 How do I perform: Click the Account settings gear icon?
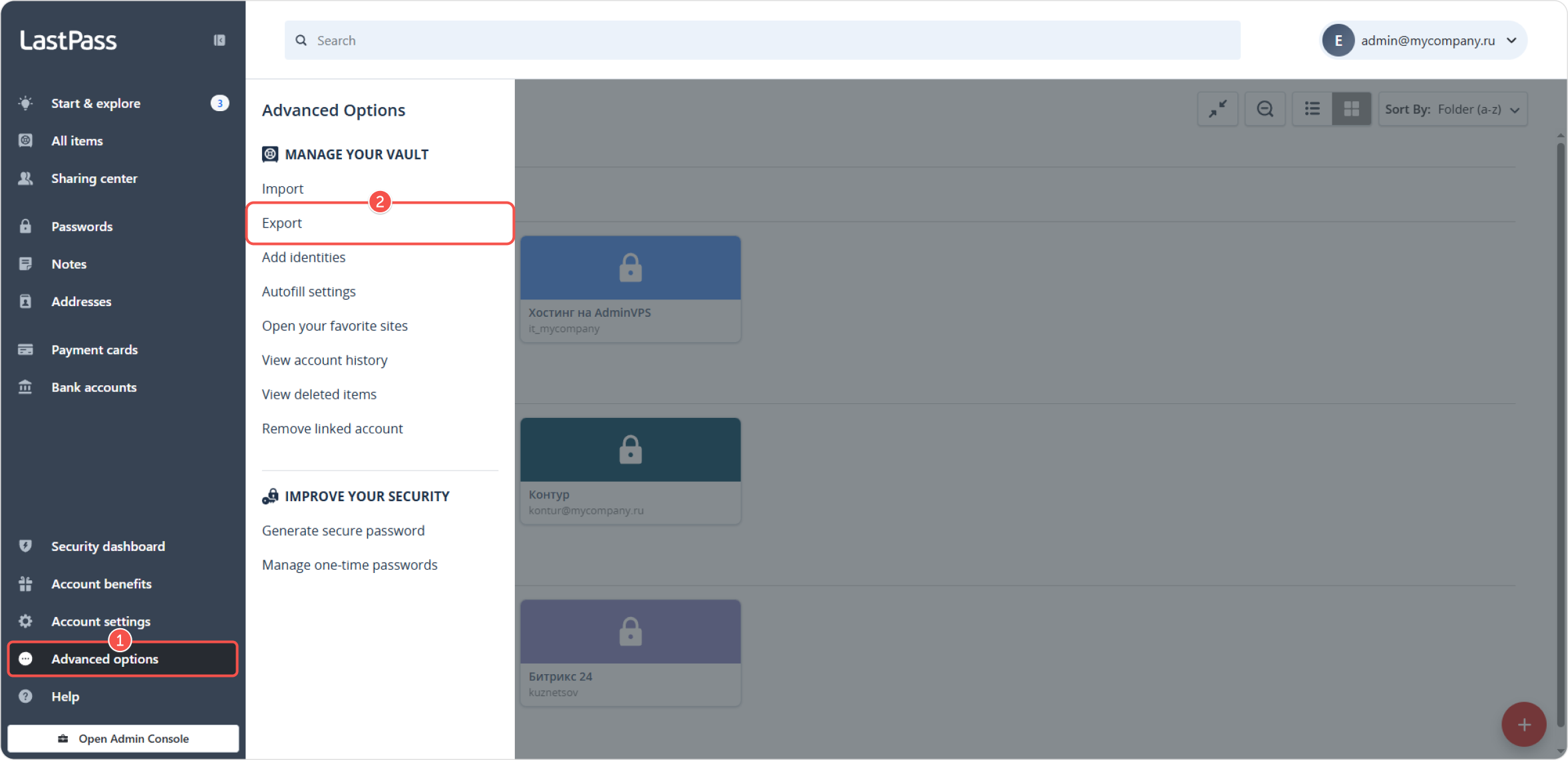coord(25,622)
